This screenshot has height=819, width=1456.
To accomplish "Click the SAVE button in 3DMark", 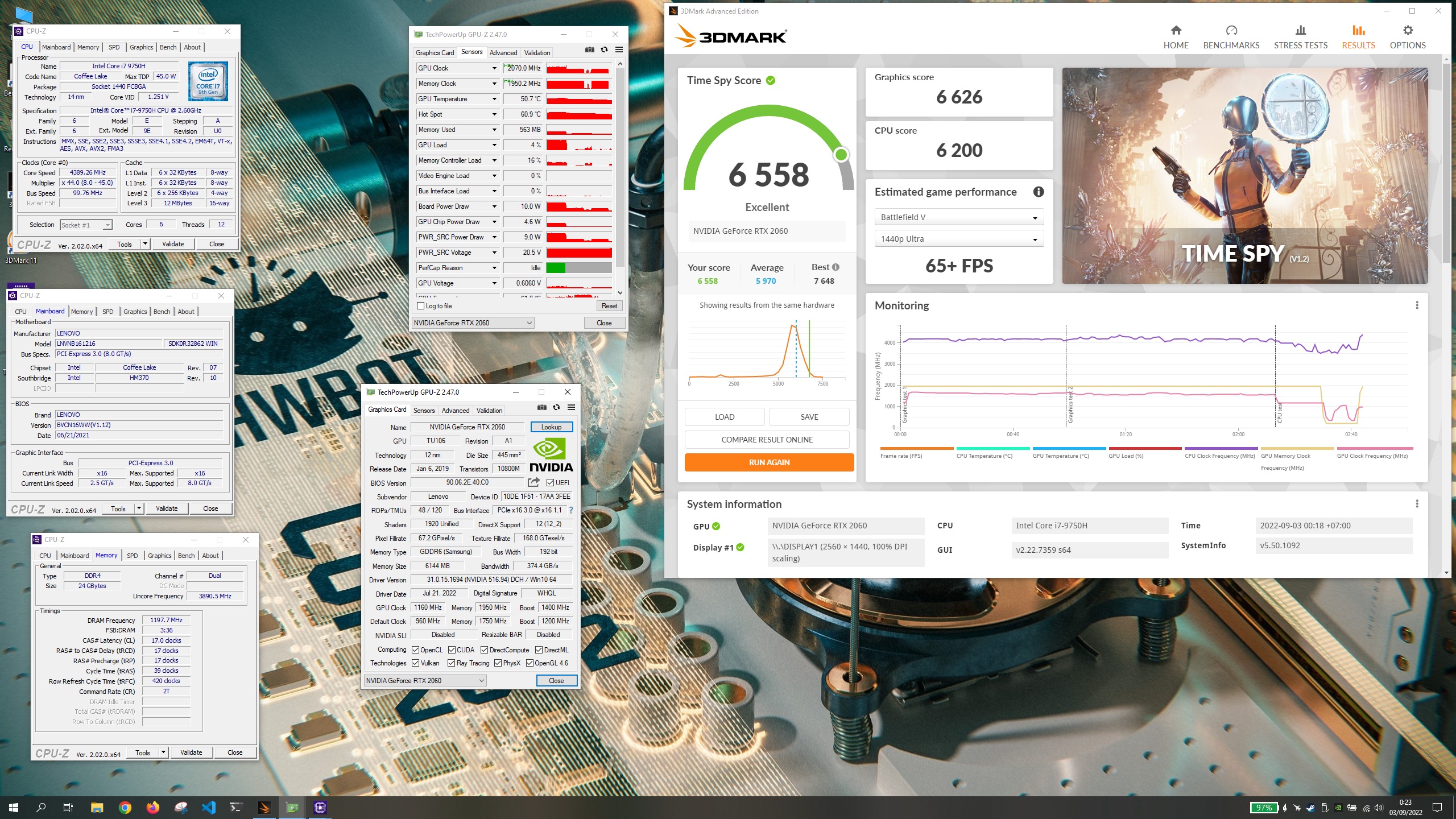I will pyautogui.click(x=809, y=417).
